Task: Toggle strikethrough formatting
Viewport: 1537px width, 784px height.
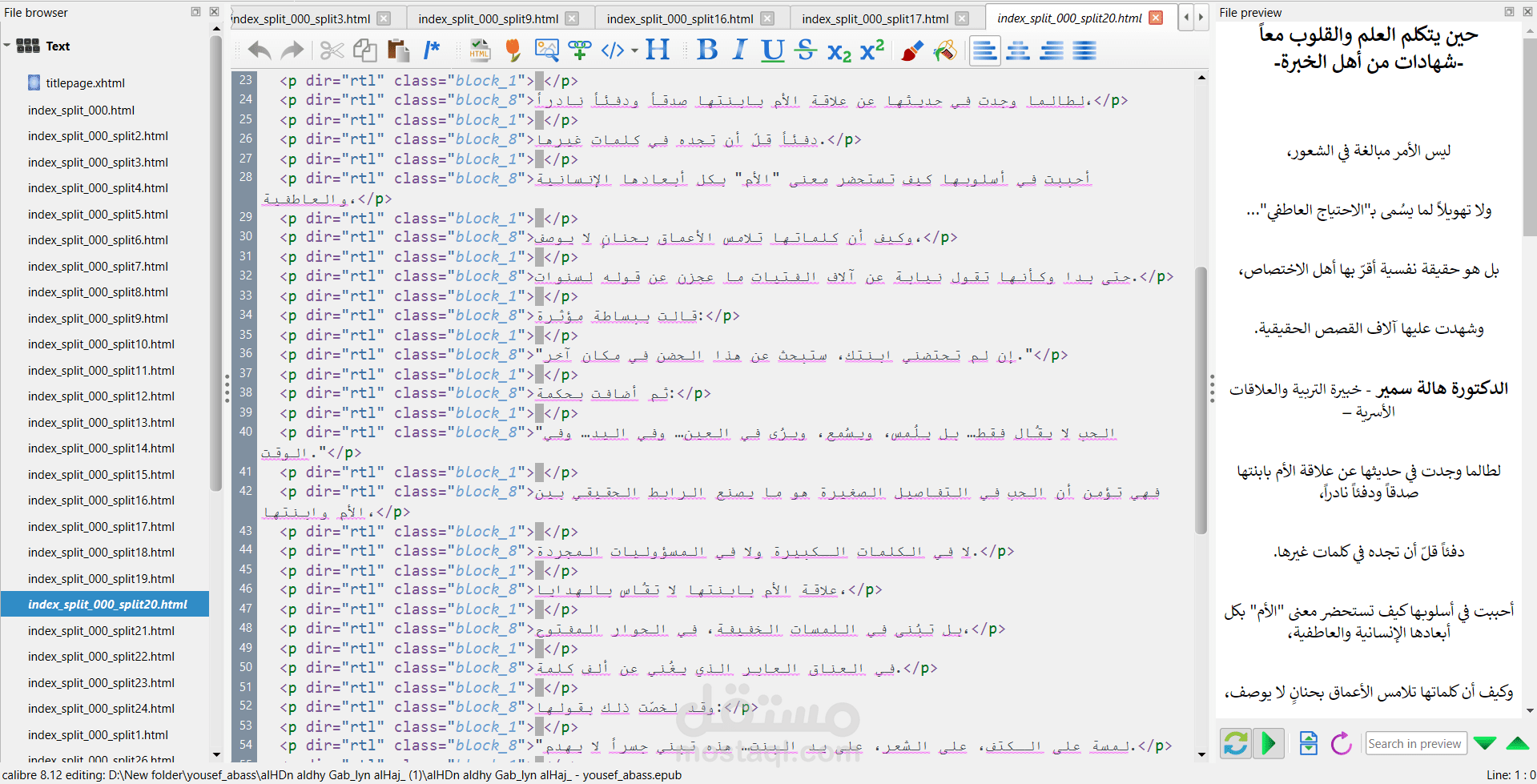Action: click(x=806, y=50)
